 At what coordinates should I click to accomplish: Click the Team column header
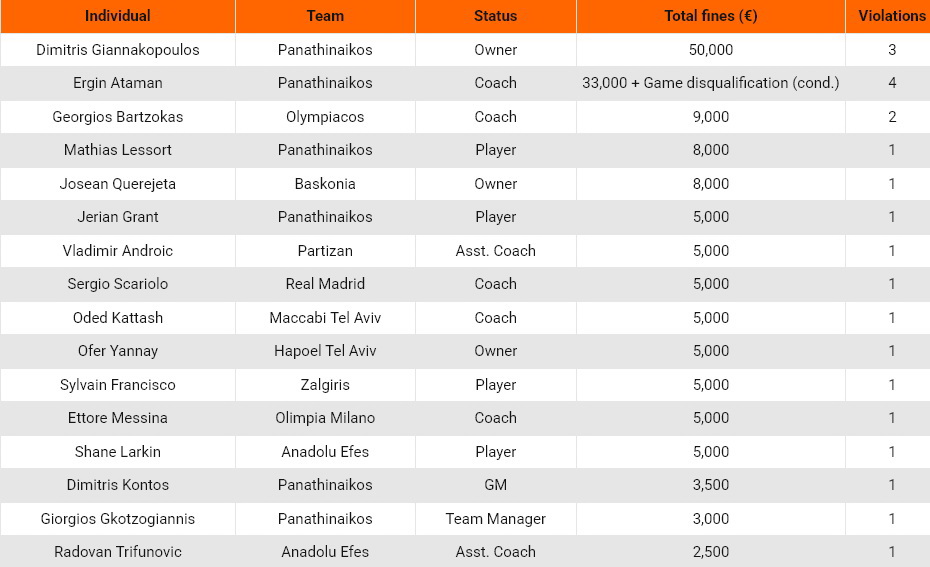pyautogui.click(x=325, y=16)
